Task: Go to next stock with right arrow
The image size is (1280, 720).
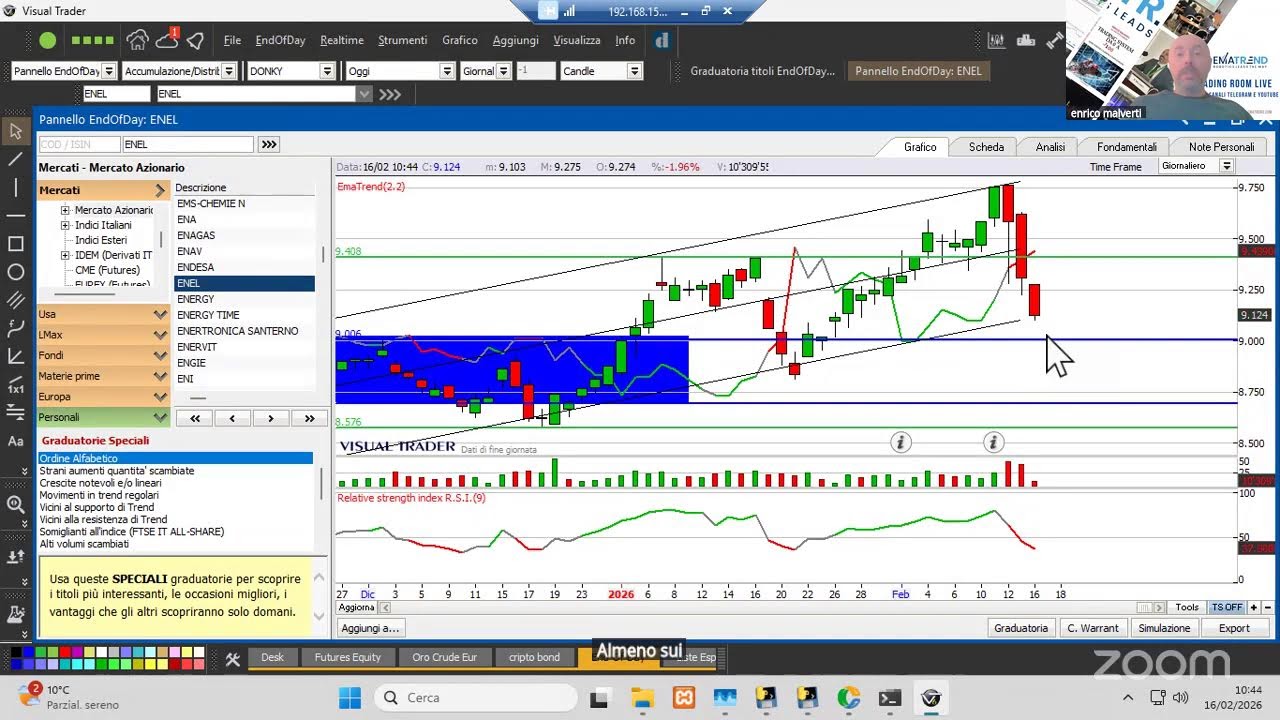Action: [x=271, y=418]
